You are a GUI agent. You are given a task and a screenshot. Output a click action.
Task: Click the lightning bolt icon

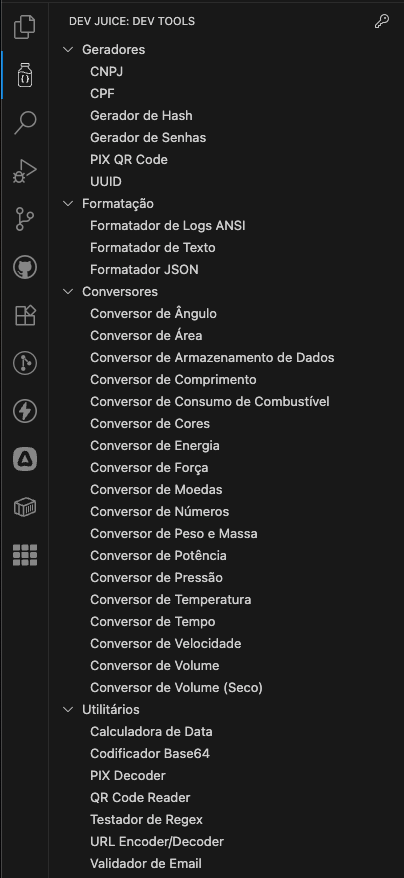pos(25,412)
